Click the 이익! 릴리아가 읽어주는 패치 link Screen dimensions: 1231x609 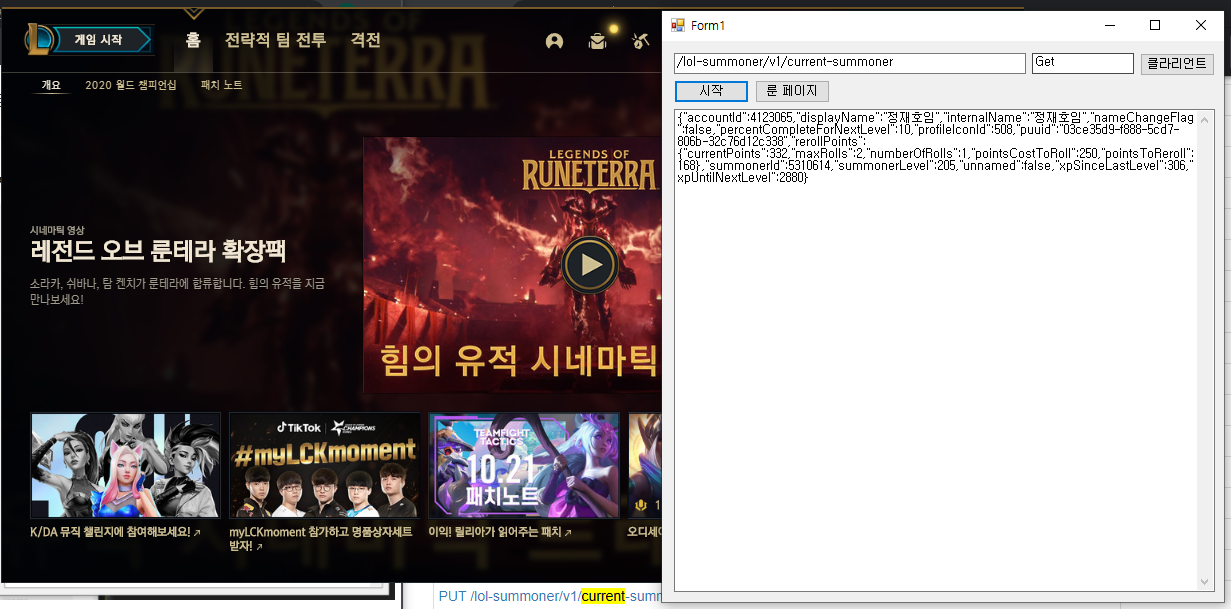[x=500, y=533]
